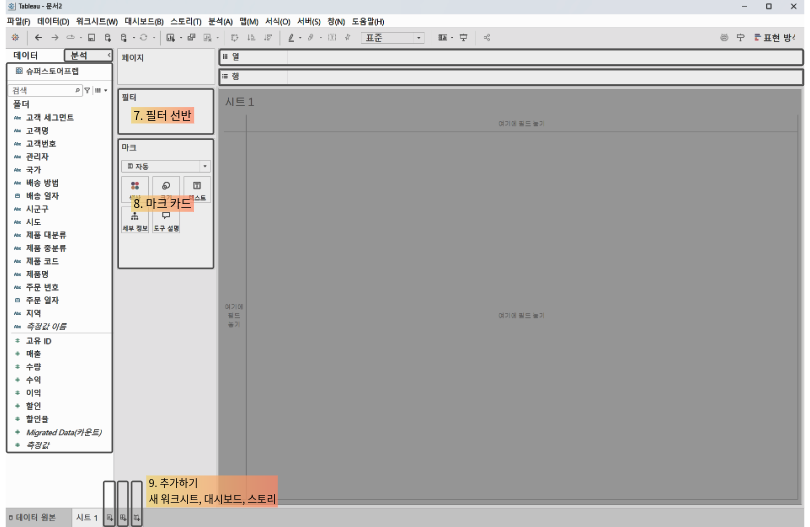Open the mark type 자동 dropdown
This screenshot has height=527, width=810.
click(165, 166)
